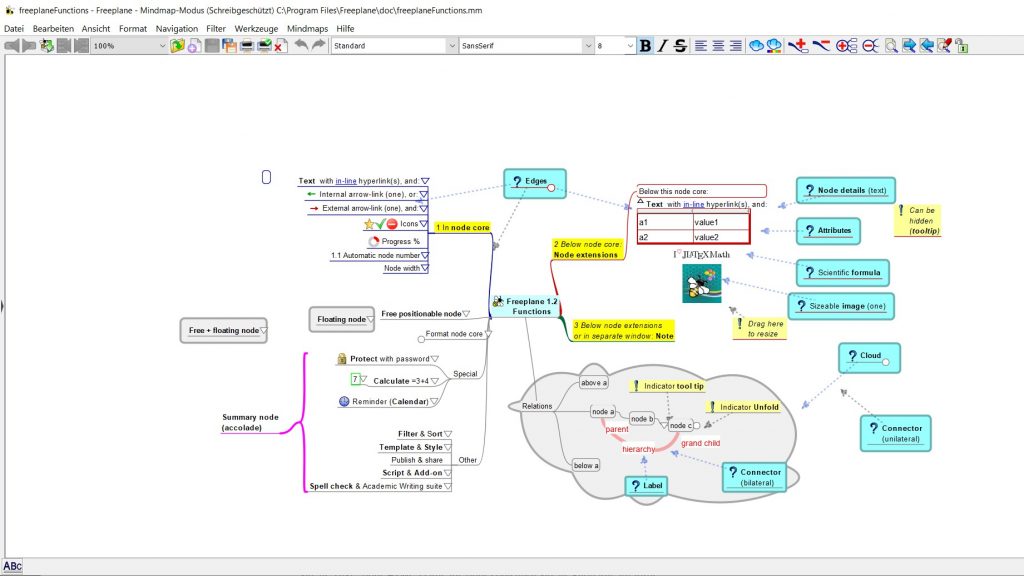1024x576 pixels.
Task: Toggle the fold circle left of Format node core
Action: pyautogui.click(x=421, y=339)
